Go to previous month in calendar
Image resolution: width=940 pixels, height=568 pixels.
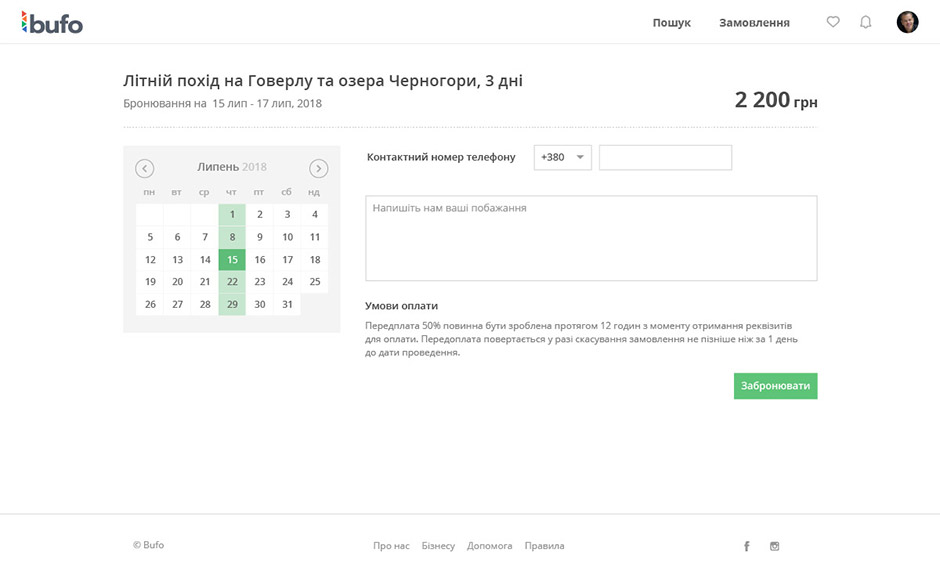click(x=145, y=168)
